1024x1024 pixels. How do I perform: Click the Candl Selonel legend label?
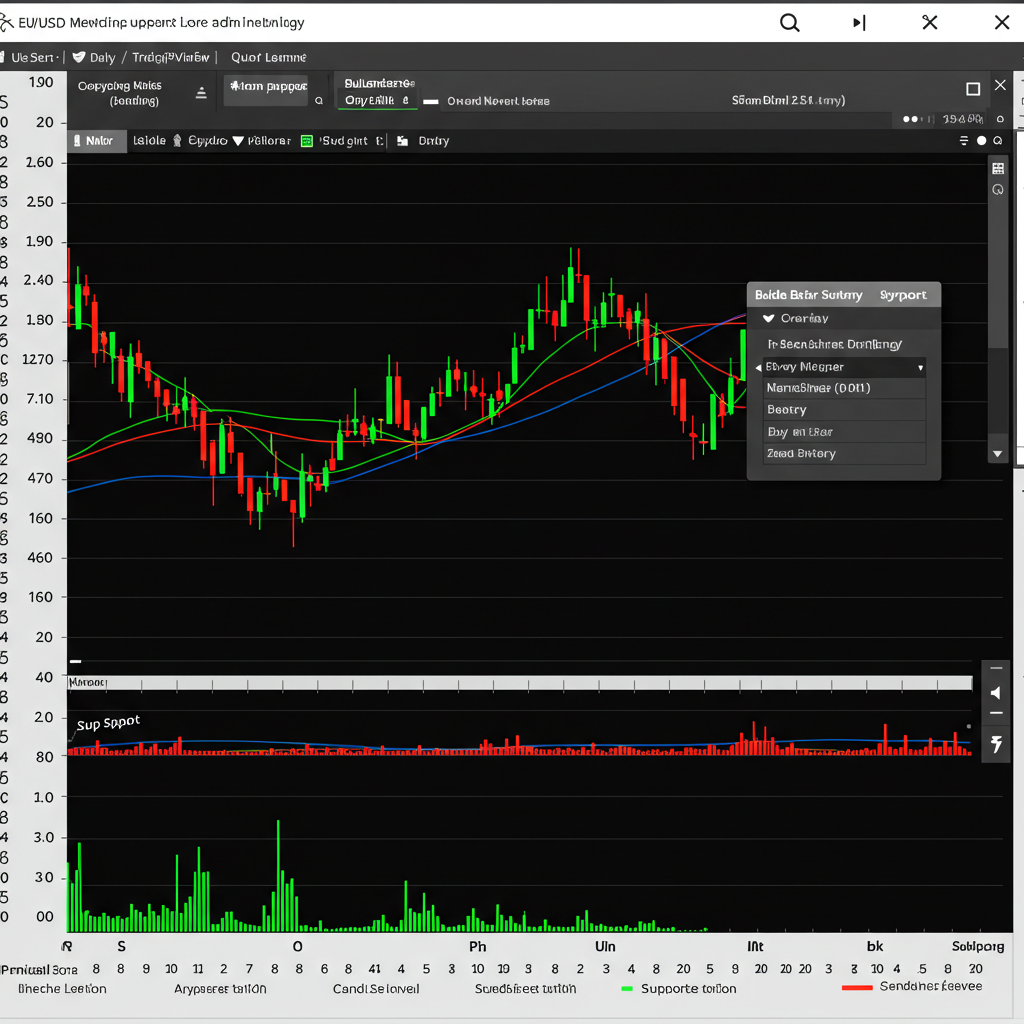click(376, 989)
